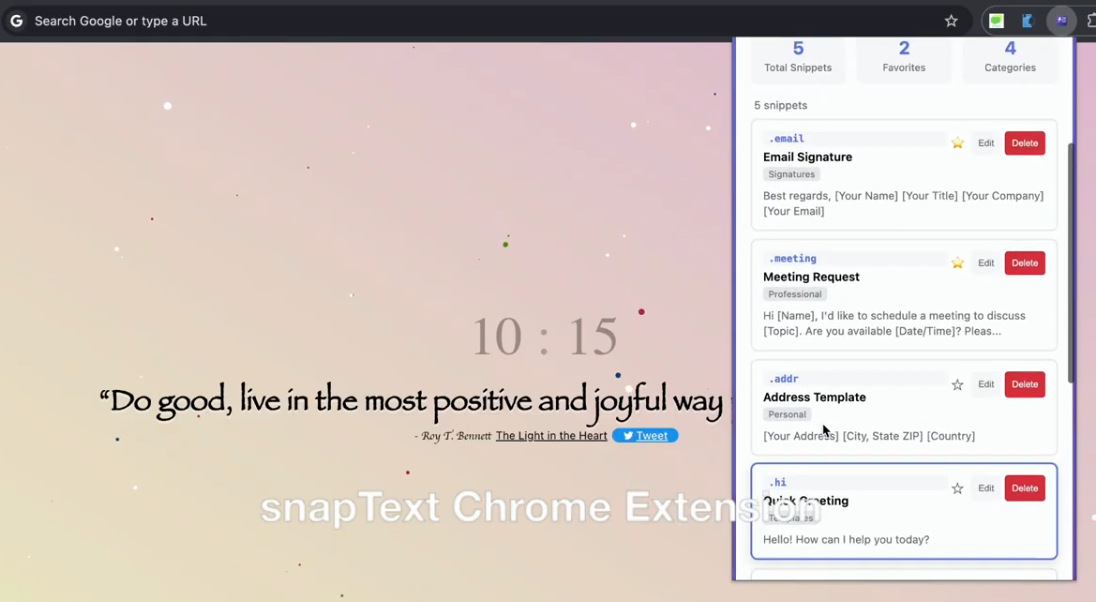Image resolution: width=1096 pixels, height=602 pixels.
Task: Delete the .hi Quick Greeting snippet
Action: point(1024,489)
